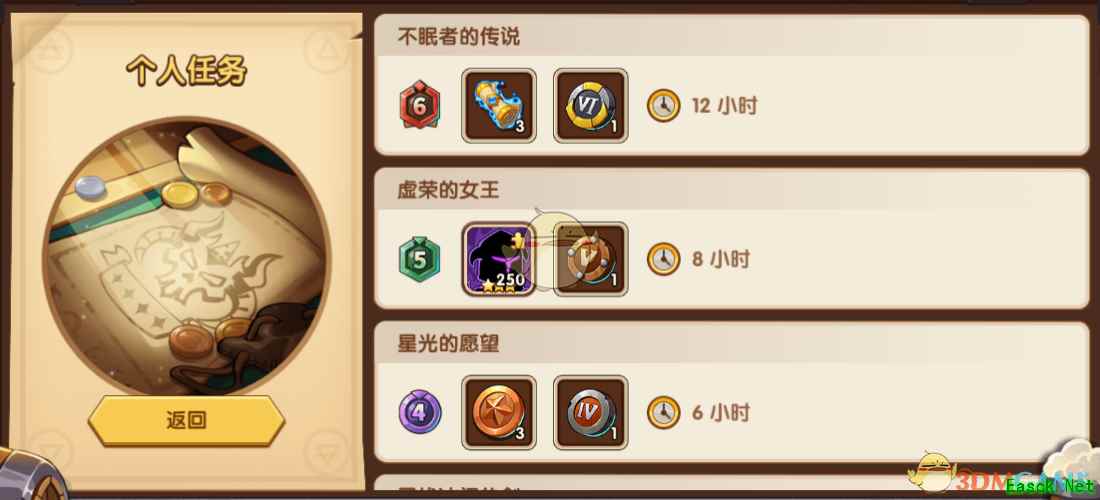
Task: Tap the IV badge reward icon
Action: [591, 412]
